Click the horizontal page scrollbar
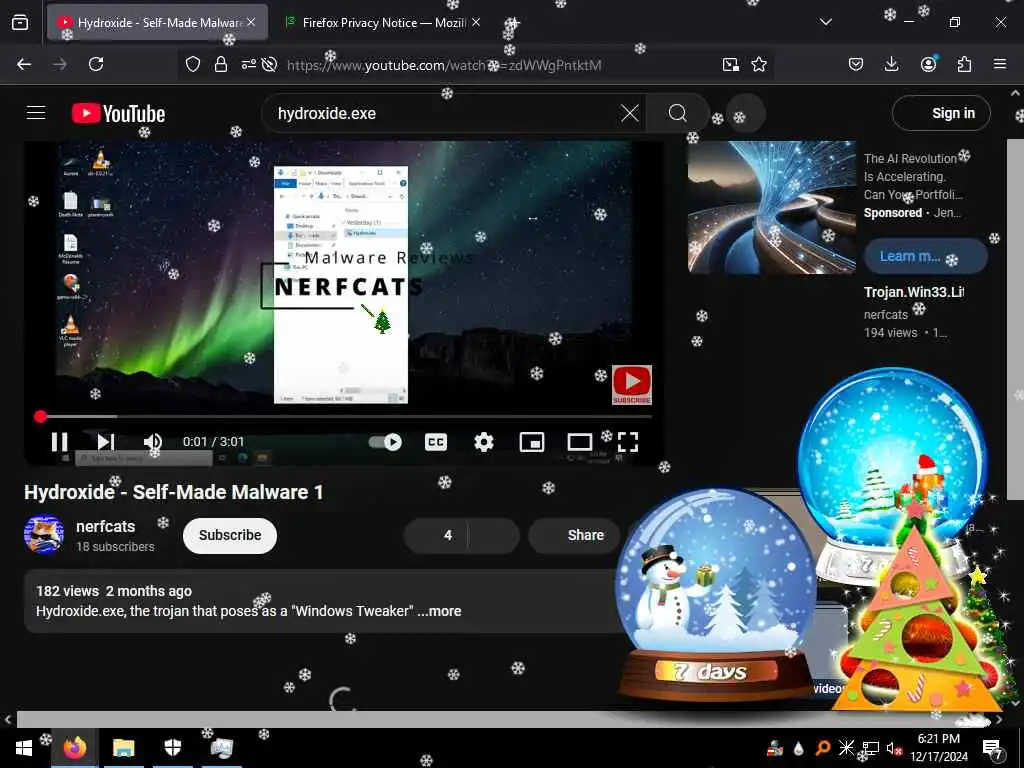Image resolution: width=1024 pixels, height=768 pixels. (x=503, y=720)
